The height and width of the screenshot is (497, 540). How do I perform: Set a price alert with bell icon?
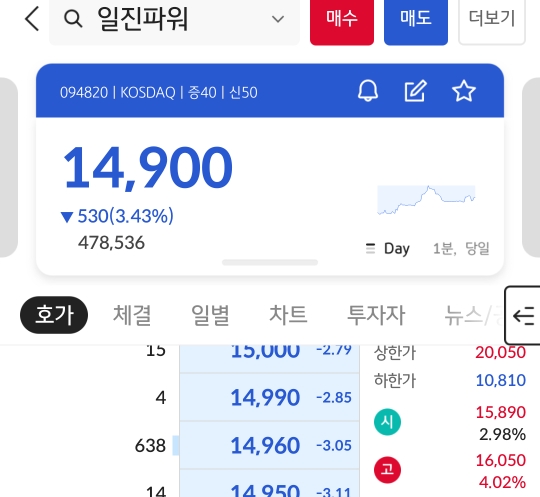368,91
